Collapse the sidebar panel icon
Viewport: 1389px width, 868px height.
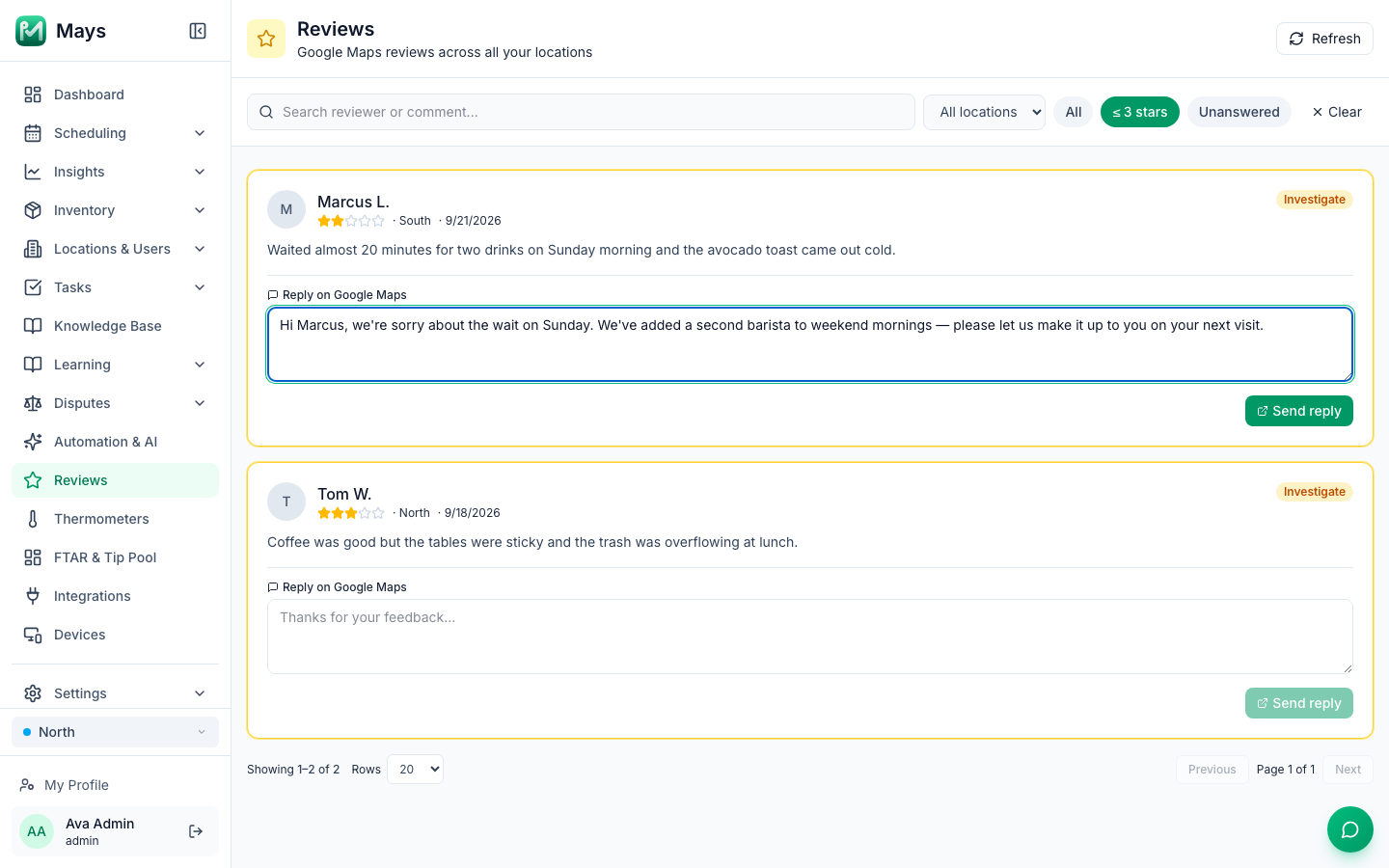tap(198, 31)
